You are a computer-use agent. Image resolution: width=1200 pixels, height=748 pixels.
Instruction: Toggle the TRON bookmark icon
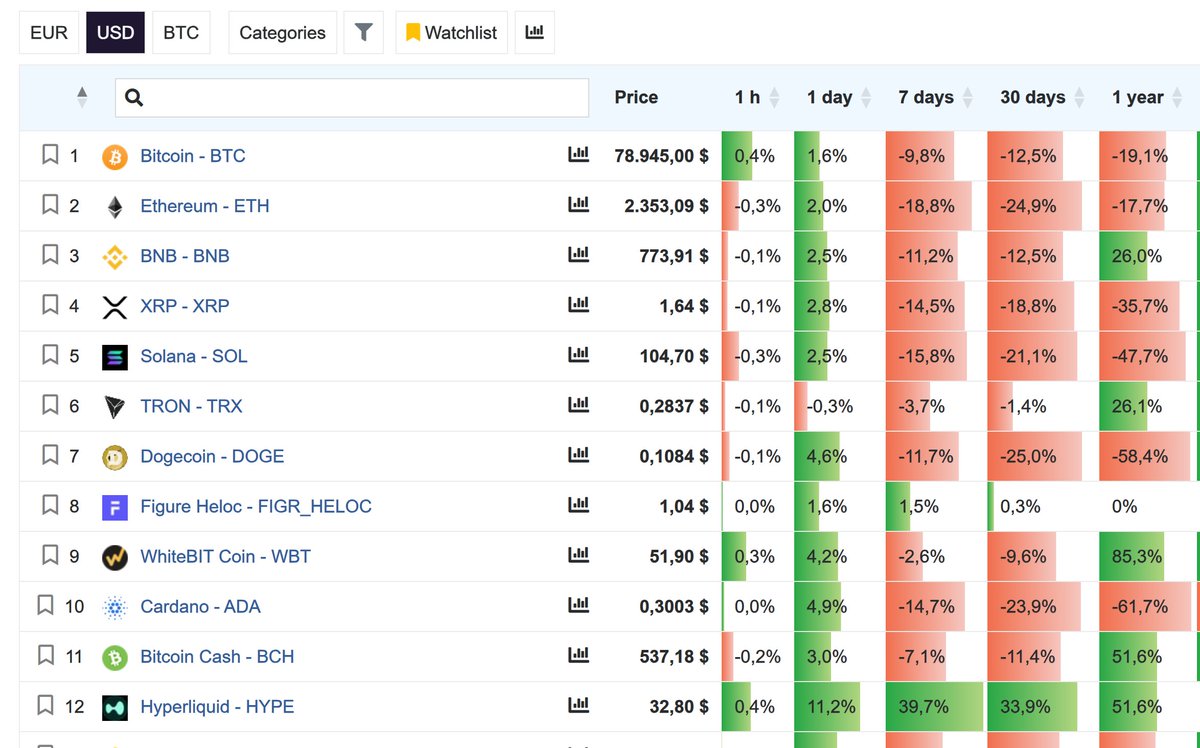click(50, 405)
